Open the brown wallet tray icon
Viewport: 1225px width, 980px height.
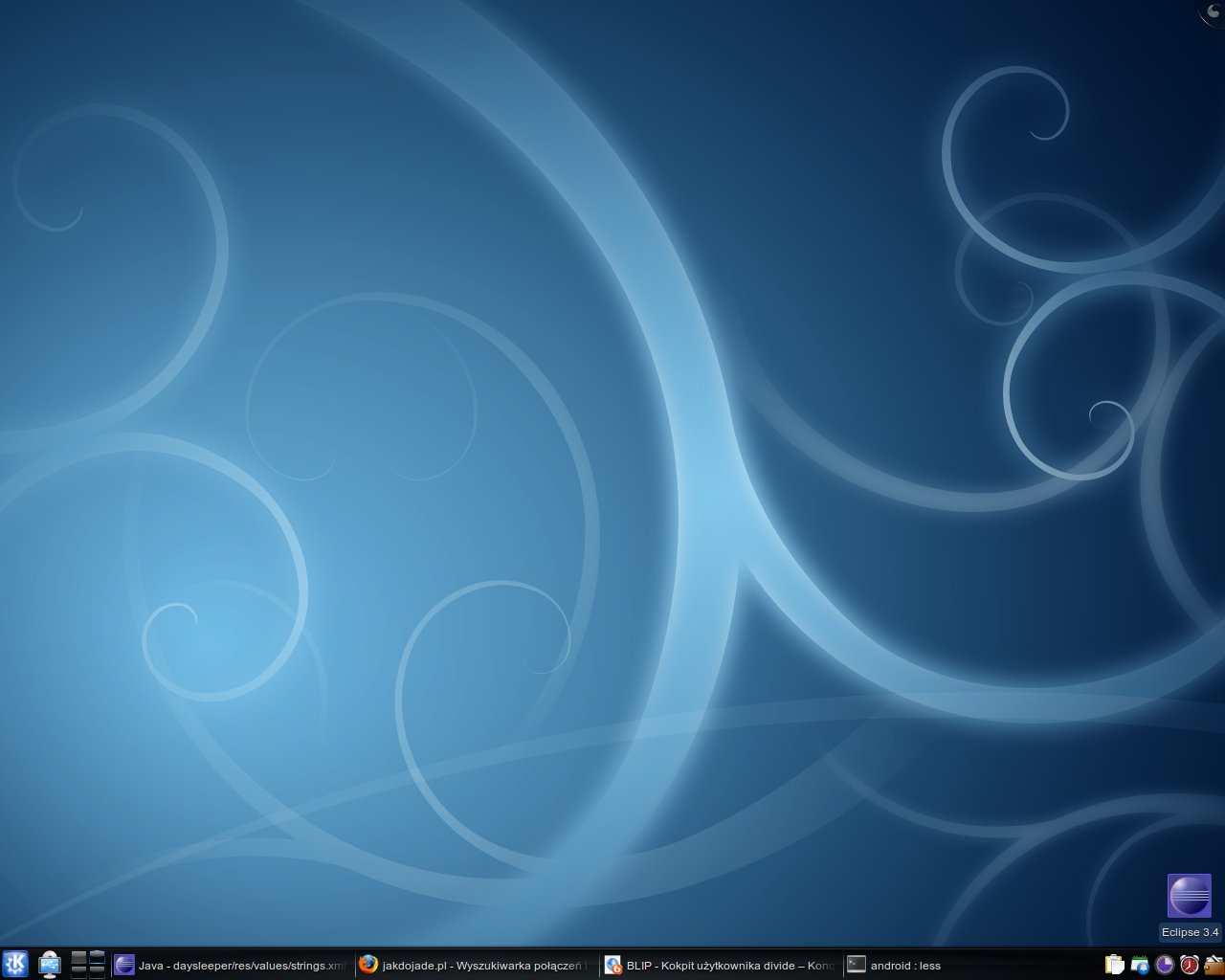coord(1213,965)
